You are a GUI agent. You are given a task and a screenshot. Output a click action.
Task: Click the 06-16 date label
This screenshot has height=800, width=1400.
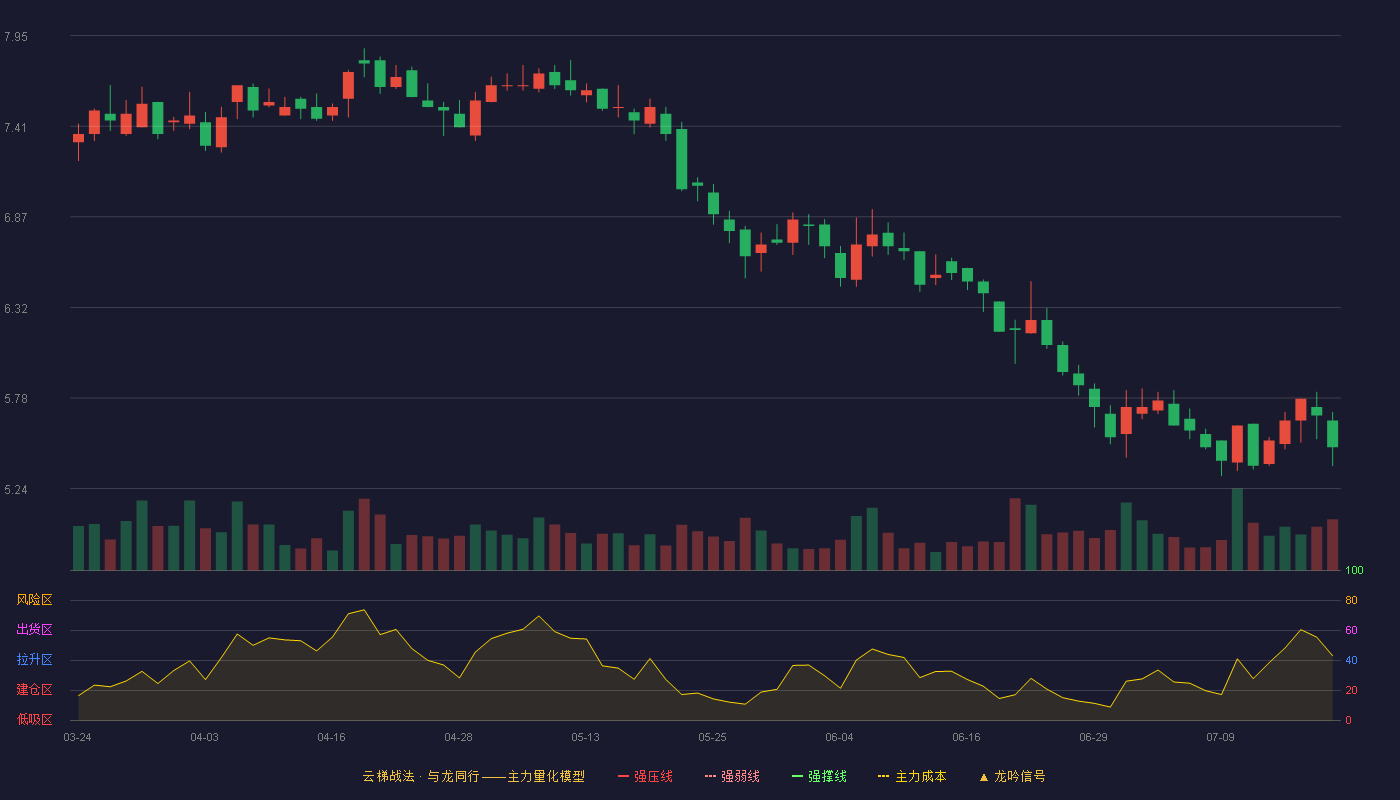[x=966, y=737]
